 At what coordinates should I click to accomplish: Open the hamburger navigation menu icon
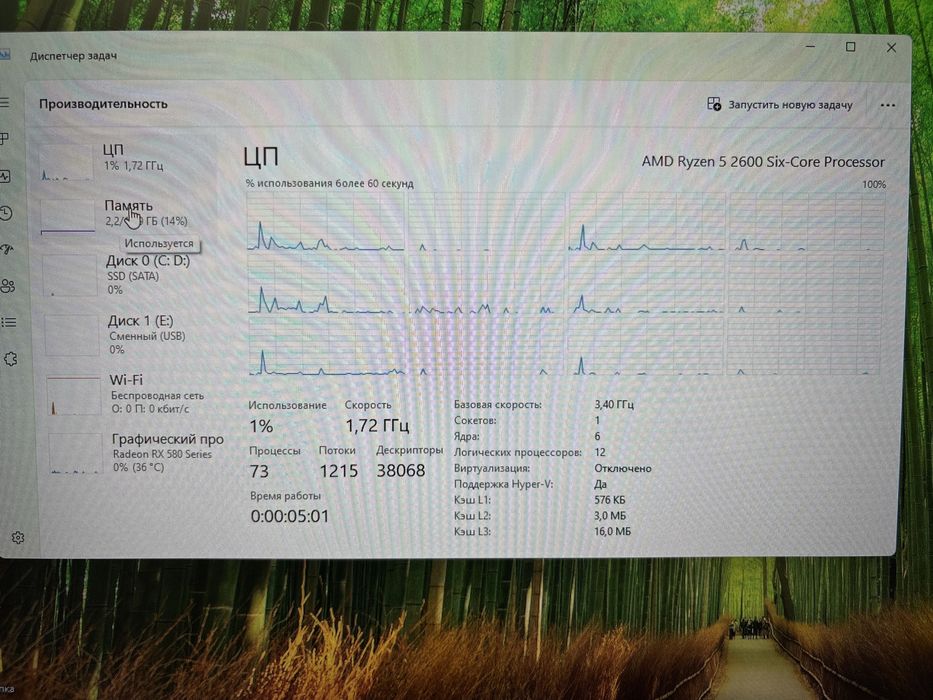5,103
